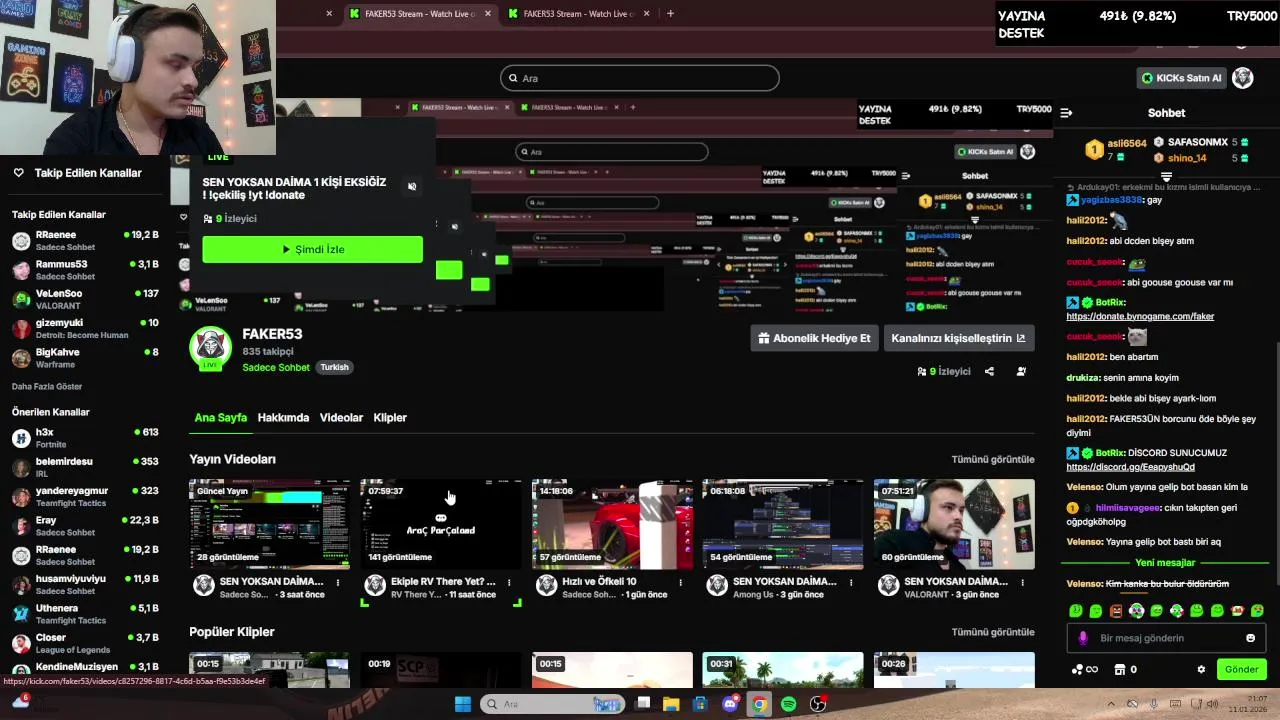Open options menu for Hızlı ve Öfkeli 10 video

[x=681, y=582]
